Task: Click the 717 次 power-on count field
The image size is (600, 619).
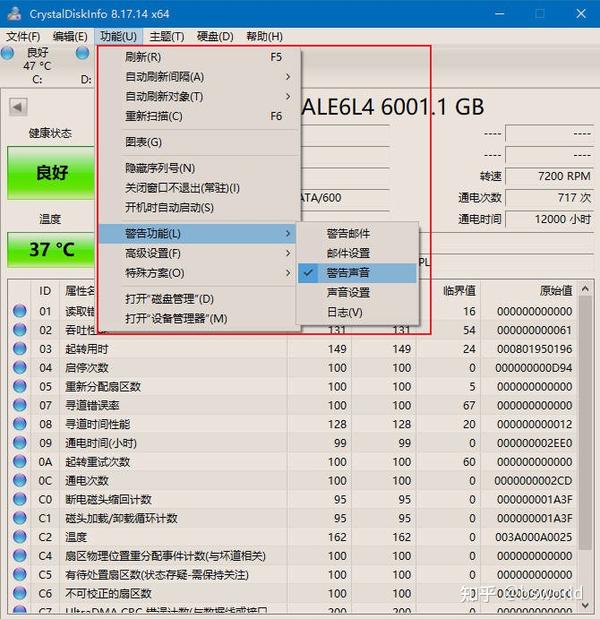Action: pos(549,197)
